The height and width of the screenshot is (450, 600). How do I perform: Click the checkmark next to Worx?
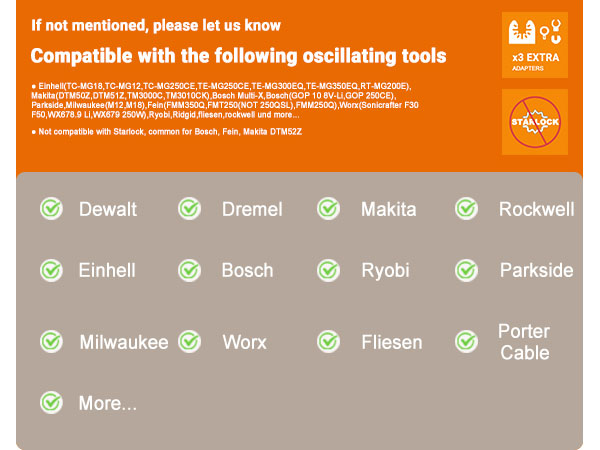[x=189, y=341]
